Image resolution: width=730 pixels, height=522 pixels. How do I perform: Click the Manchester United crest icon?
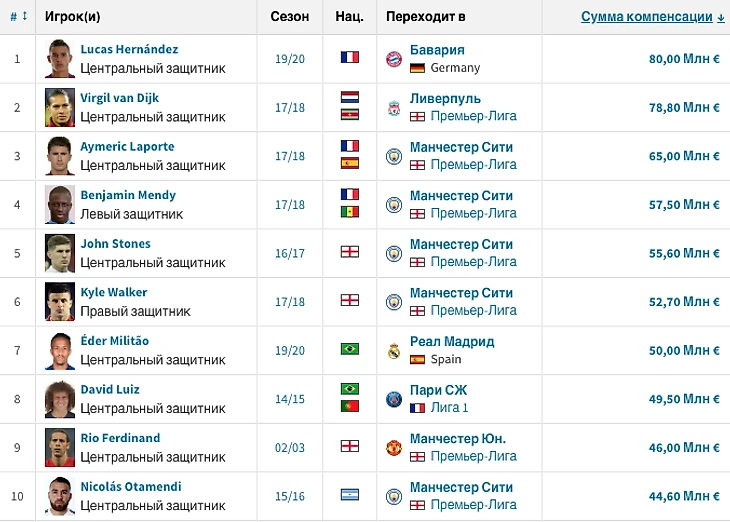point(393,448)
